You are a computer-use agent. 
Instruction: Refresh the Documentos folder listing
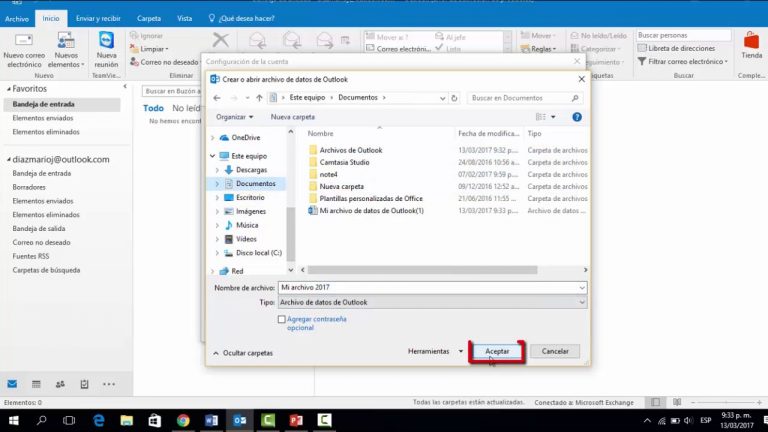click(x=455, y=98)
